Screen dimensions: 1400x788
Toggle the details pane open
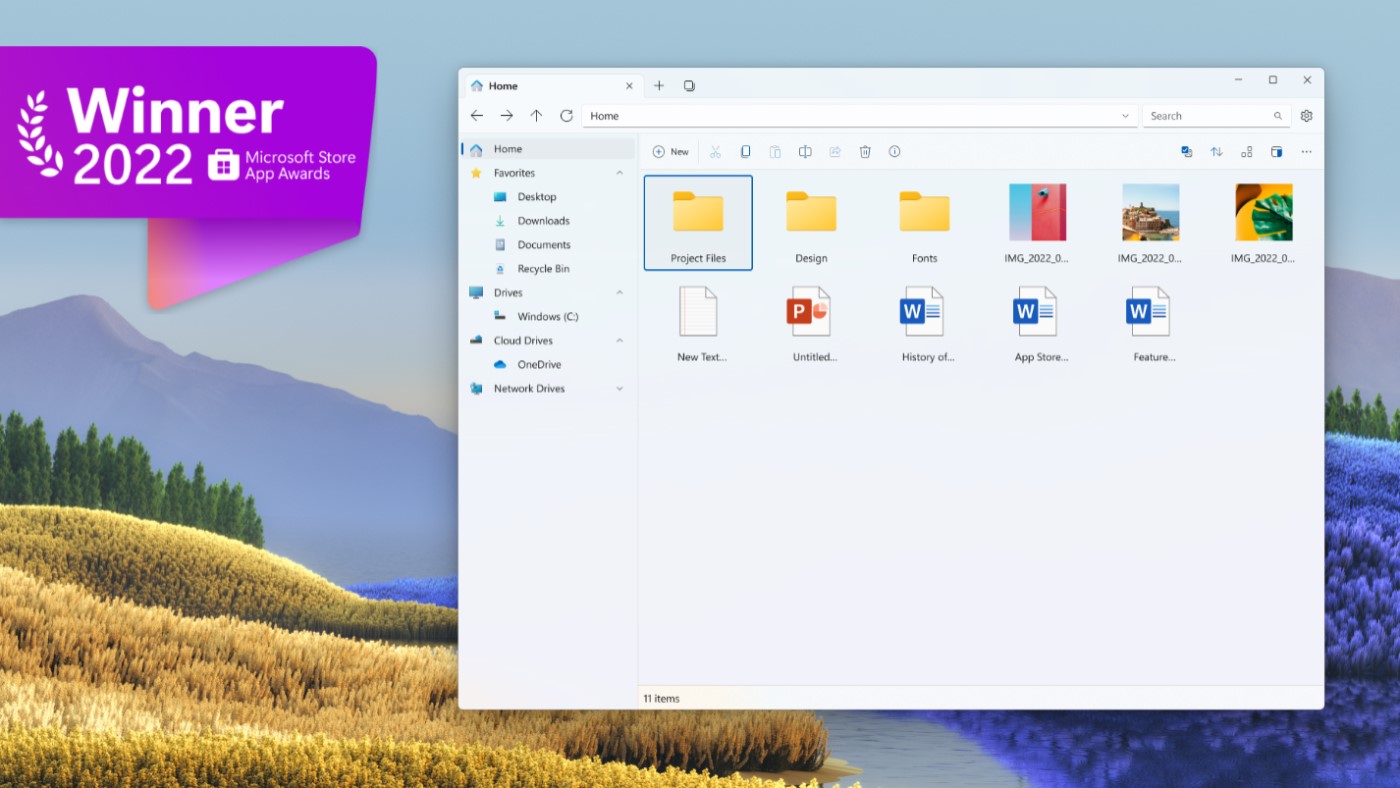coord(1276,151)
